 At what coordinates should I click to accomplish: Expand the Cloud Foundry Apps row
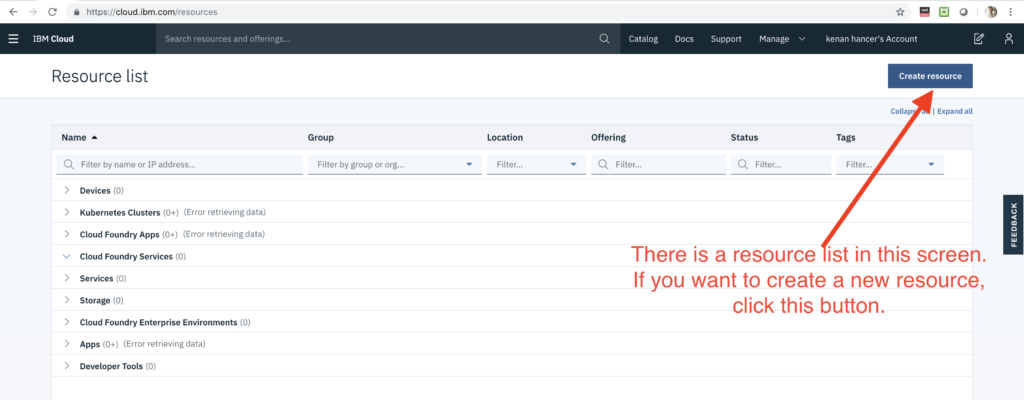[x=67, y=234]
